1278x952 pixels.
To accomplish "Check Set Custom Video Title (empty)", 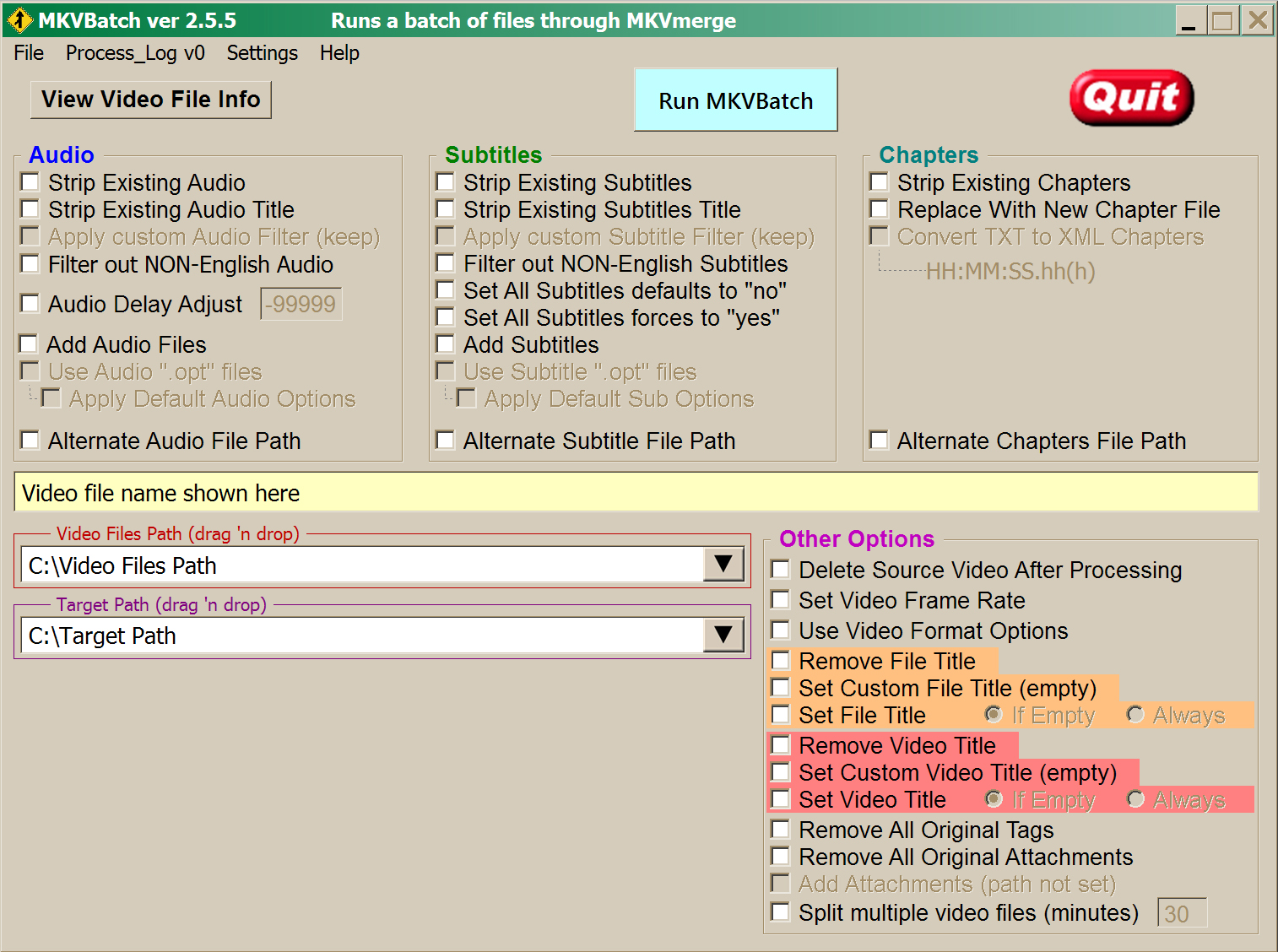I will click(x=782, y=772).
